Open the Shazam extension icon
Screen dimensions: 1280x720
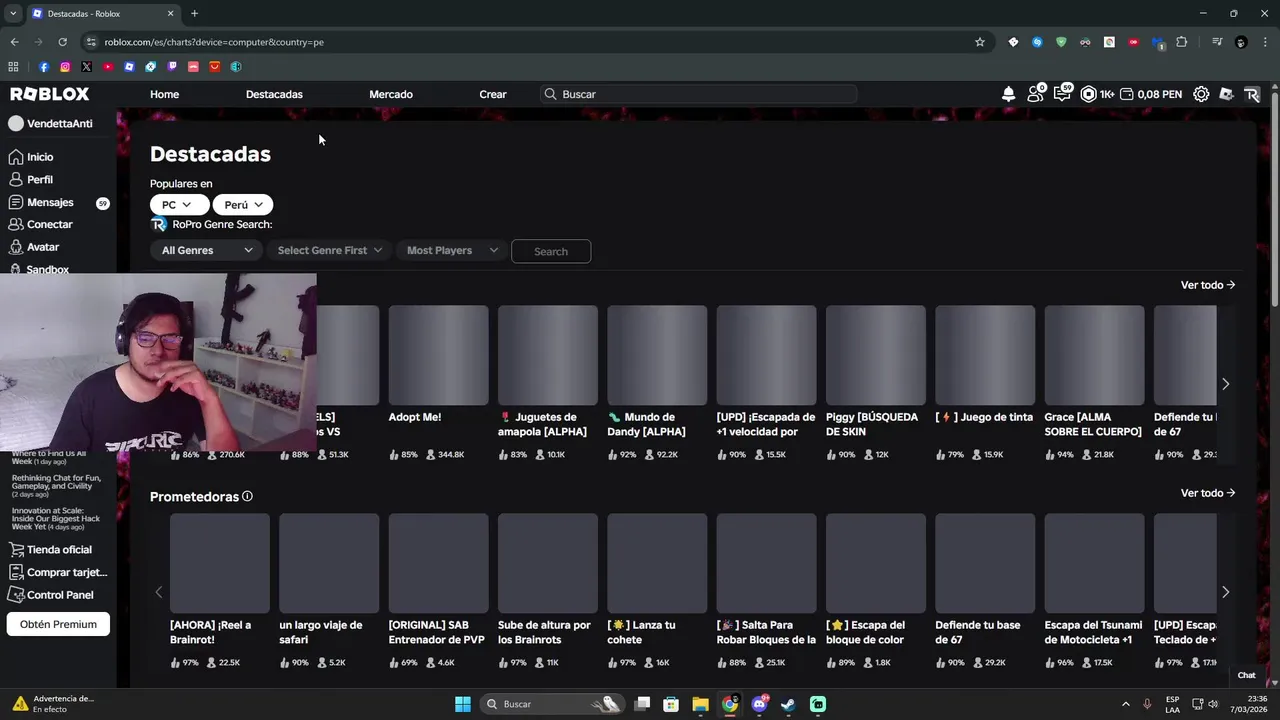pos(1037,42)
